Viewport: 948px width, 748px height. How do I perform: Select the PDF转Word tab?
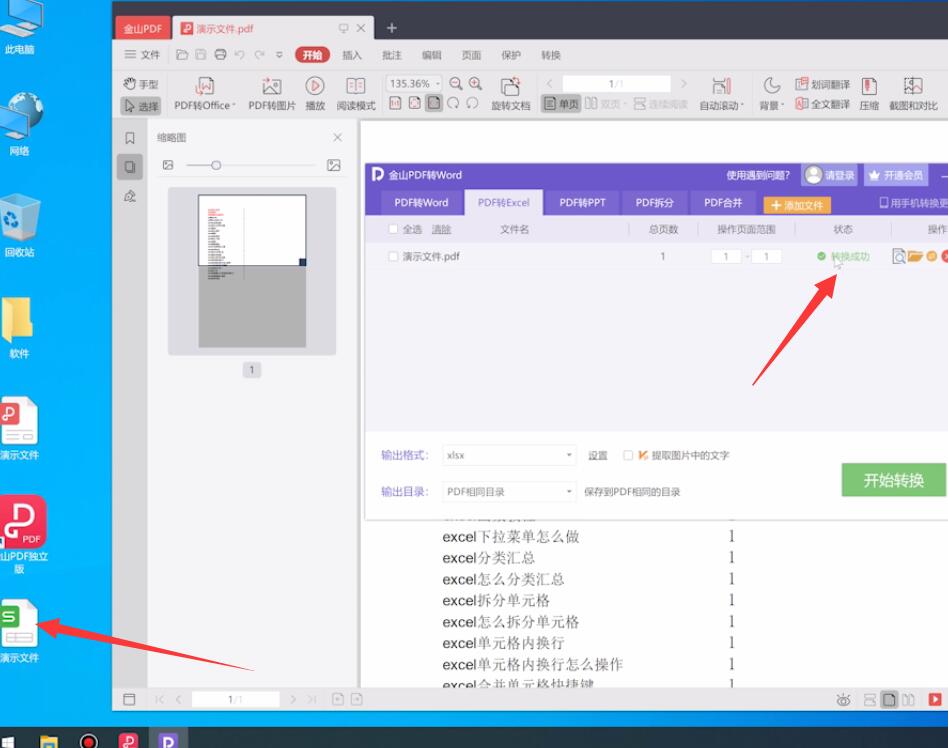pyautogui.click(x=421, y=203)
